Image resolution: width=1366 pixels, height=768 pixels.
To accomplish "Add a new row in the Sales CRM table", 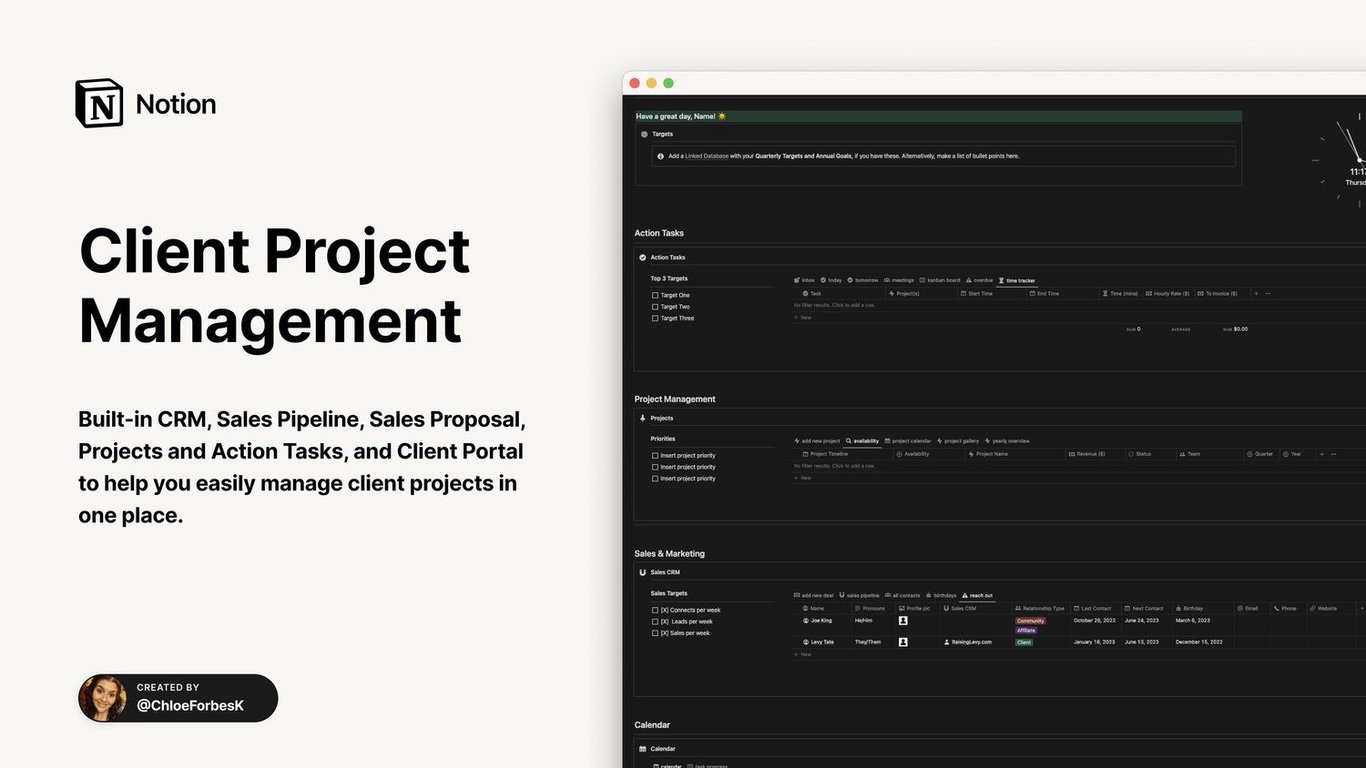I will [x=802, y=654].
